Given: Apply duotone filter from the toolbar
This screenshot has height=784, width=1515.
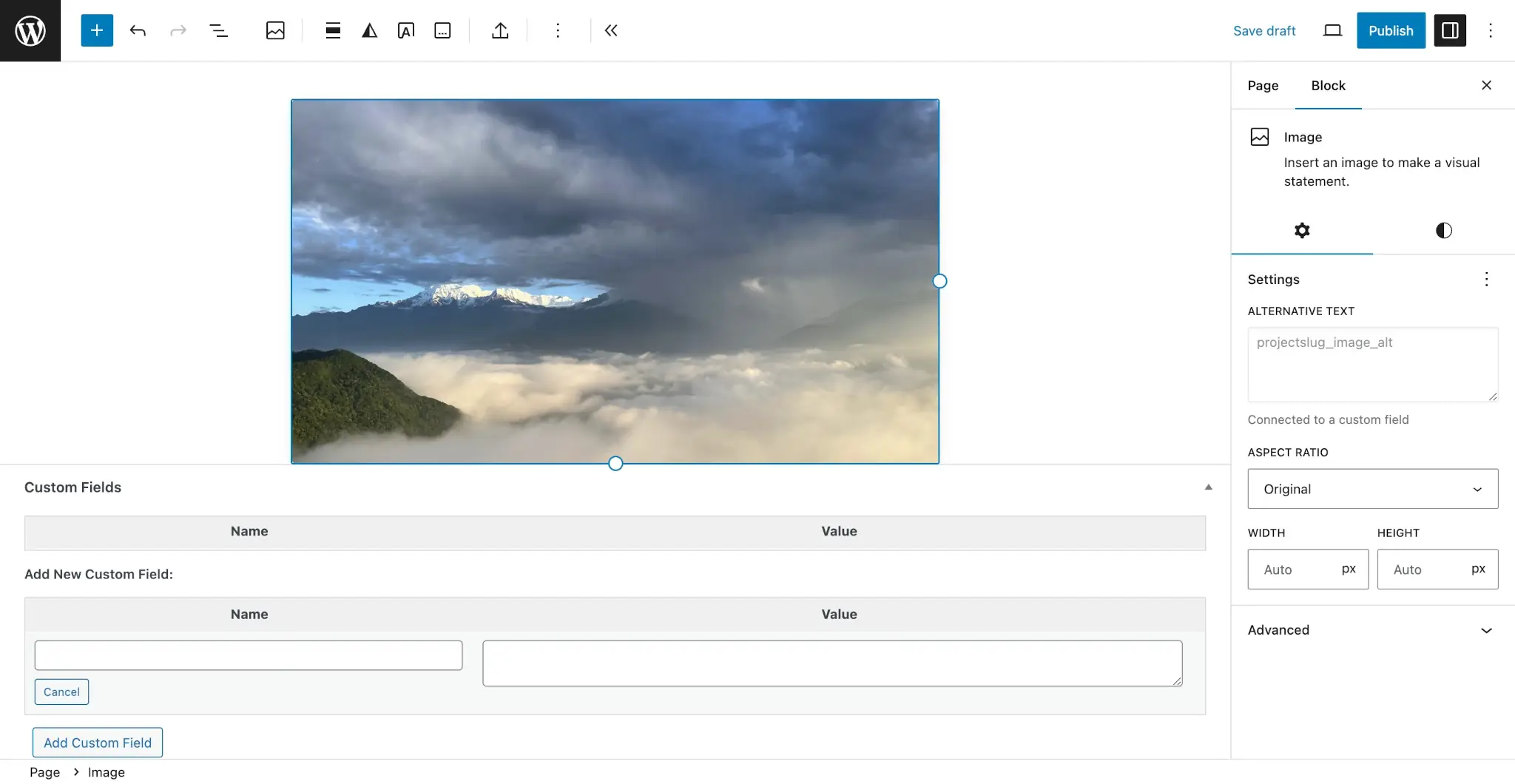Looking at the screenshot, I should click(369, 30).
